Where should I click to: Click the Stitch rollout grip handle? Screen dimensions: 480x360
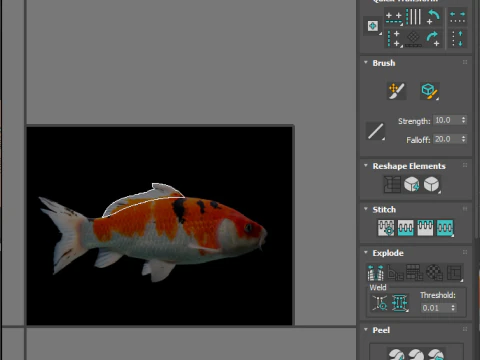pyautogui.click(x=465, y=209)
